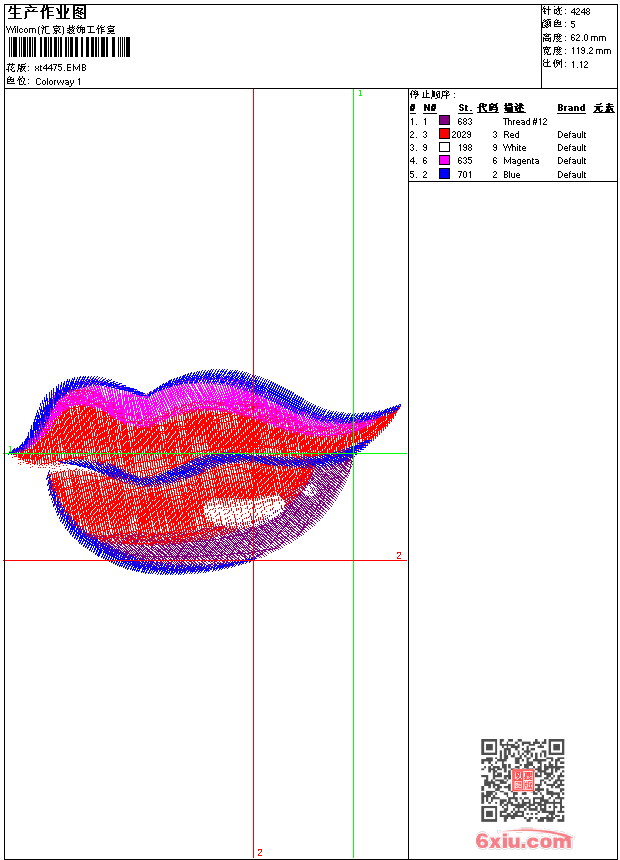Viewport: 620px width, 860px height.
Task: Click the '停止顺序' stop sequence heading
Action: click(x=432, y=95)
